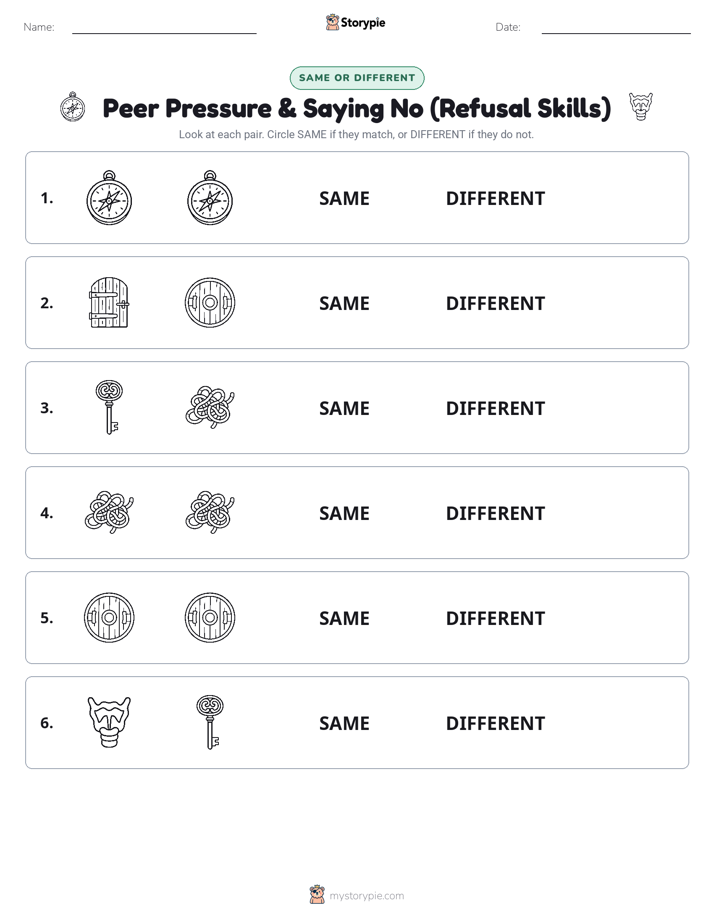This screenshot has width=714, height=924.
Task: Select DIFFERENT for question 3
Action: click(x=495, y=408)
